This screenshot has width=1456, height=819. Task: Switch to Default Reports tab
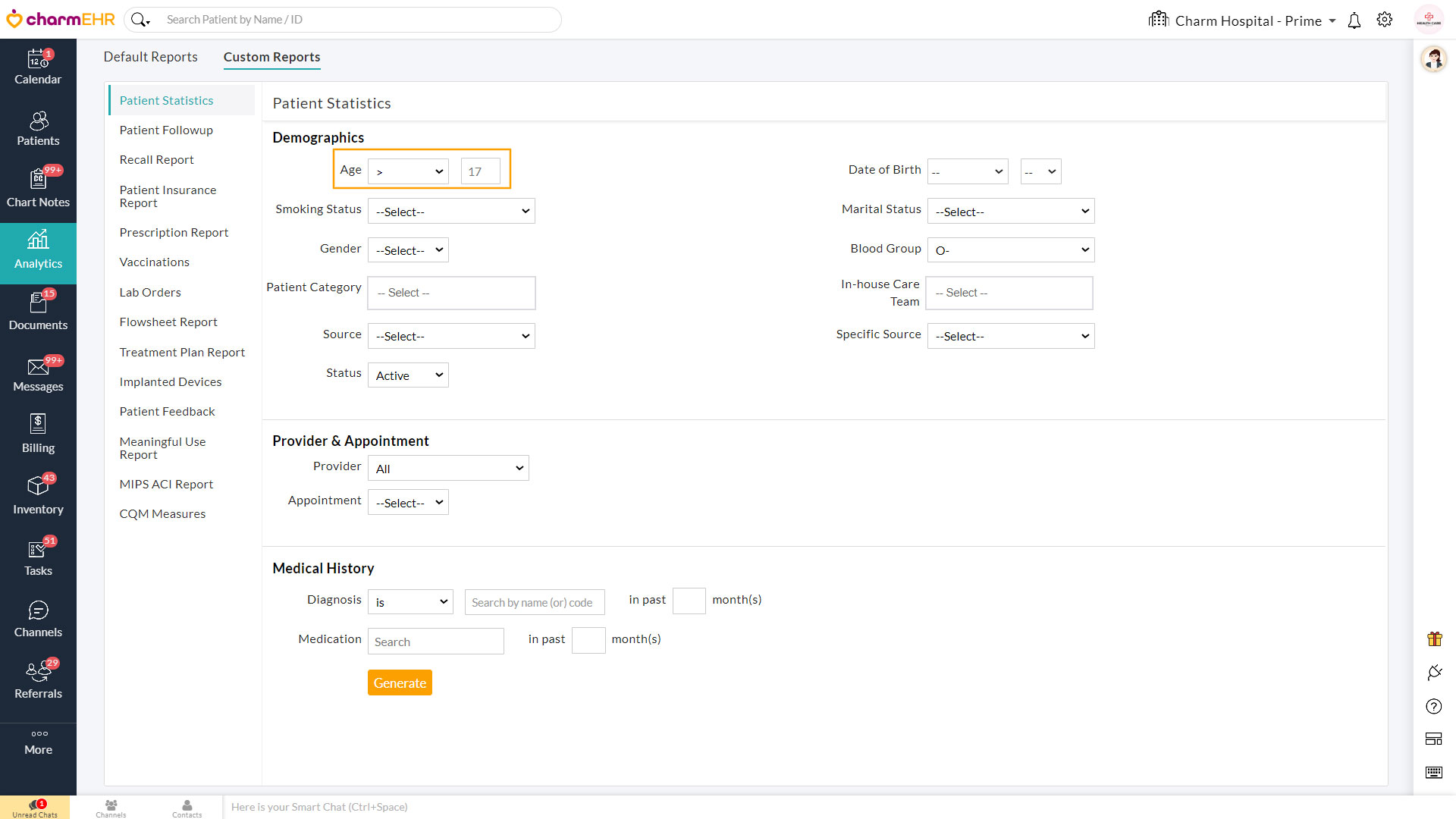pyautogui.click(x=150, y=57)
